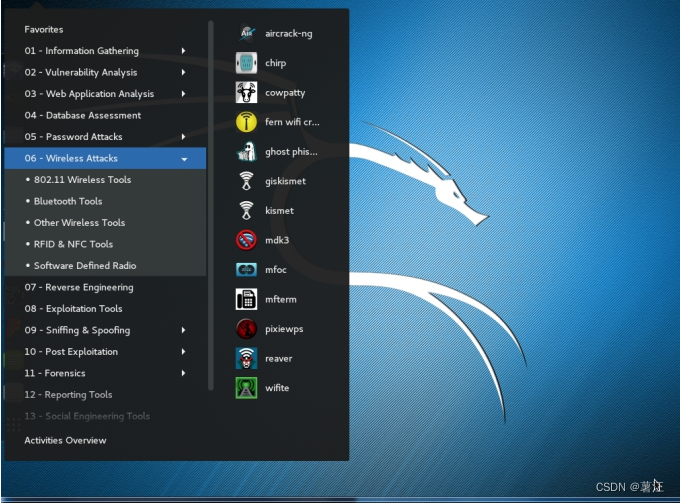
Task: Click '05 - Password Attacks' text
Action: [73, 137]
